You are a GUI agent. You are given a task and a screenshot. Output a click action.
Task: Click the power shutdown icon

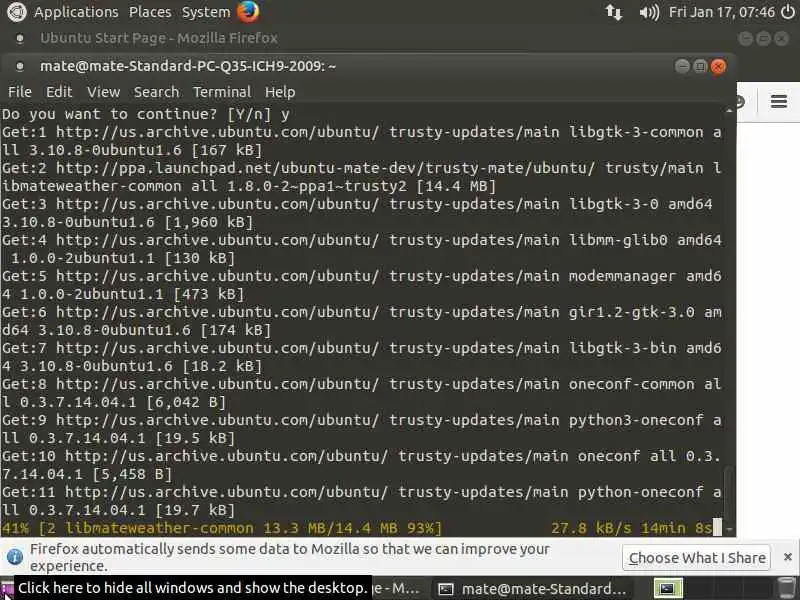pos(788,12)
